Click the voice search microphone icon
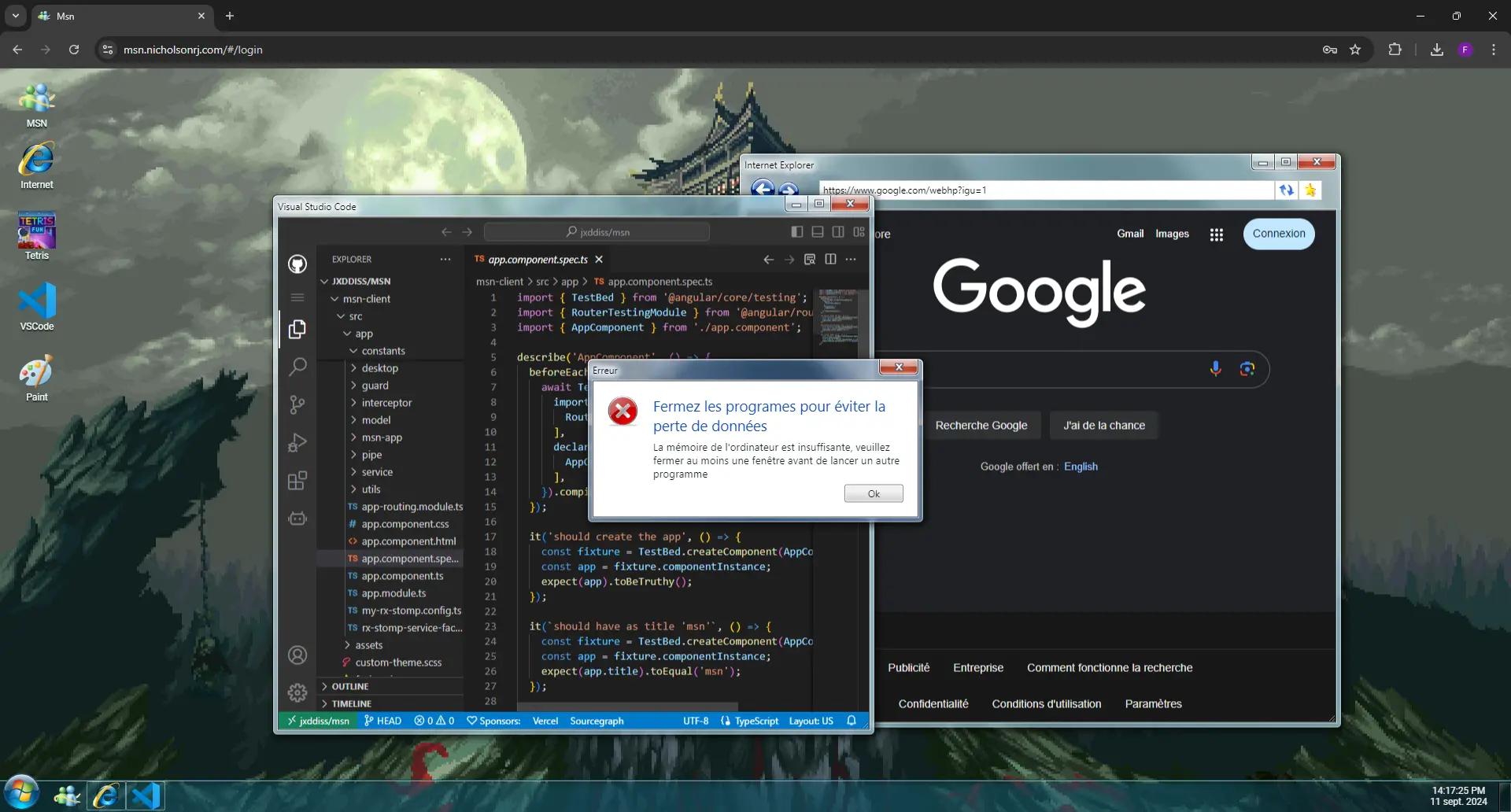The height and width of the screenshot is (812, 1511). tap(1215, 369)
